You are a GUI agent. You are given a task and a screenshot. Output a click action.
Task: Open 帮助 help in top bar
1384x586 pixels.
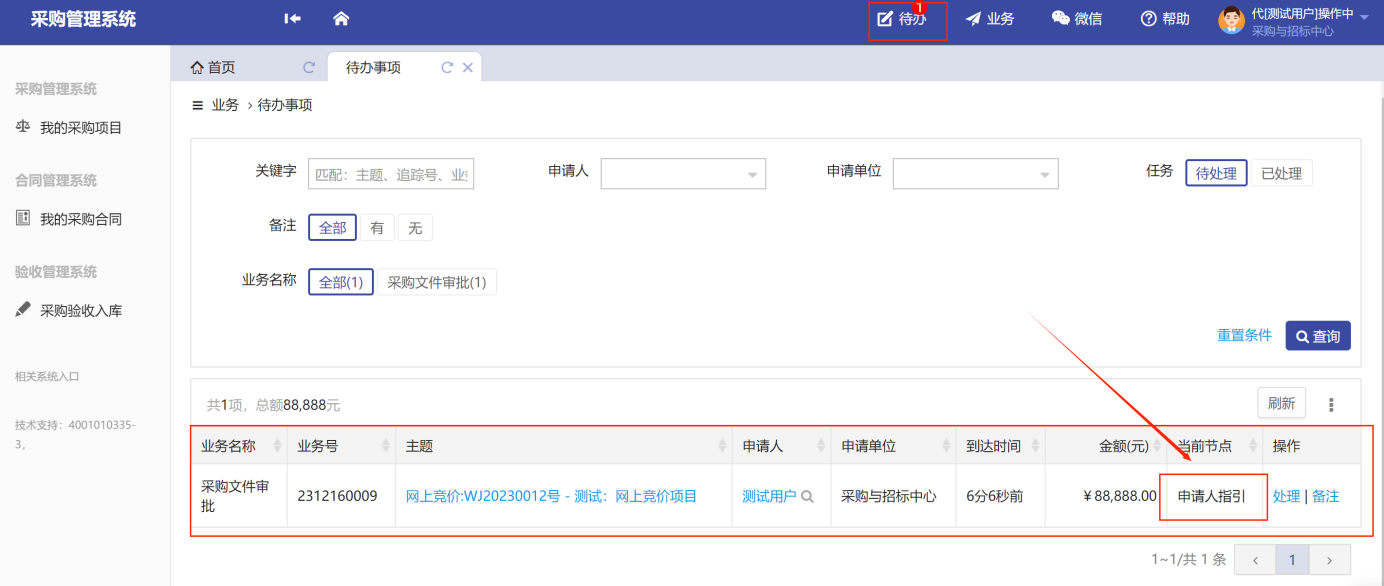pyautogui.click(x=1165, y=19)
